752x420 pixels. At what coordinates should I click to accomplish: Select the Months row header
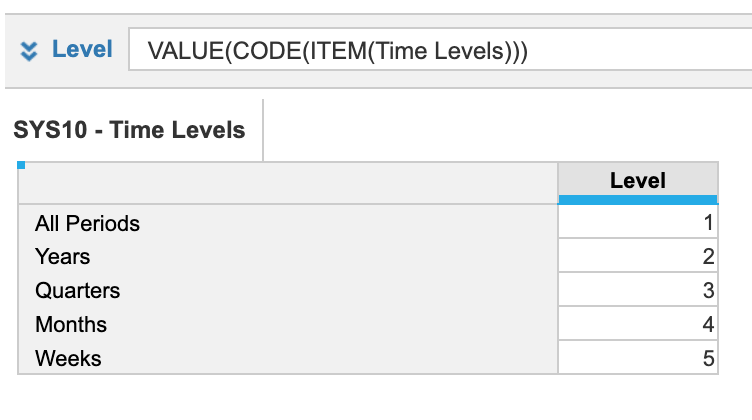(x=288, y=324)
